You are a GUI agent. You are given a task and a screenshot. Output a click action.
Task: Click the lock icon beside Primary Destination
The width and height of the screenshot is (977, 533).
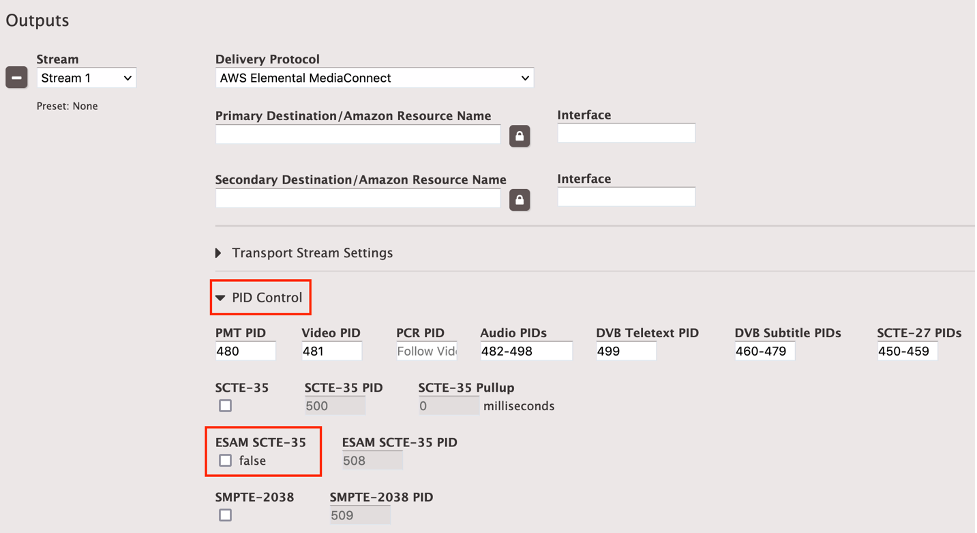519,136
